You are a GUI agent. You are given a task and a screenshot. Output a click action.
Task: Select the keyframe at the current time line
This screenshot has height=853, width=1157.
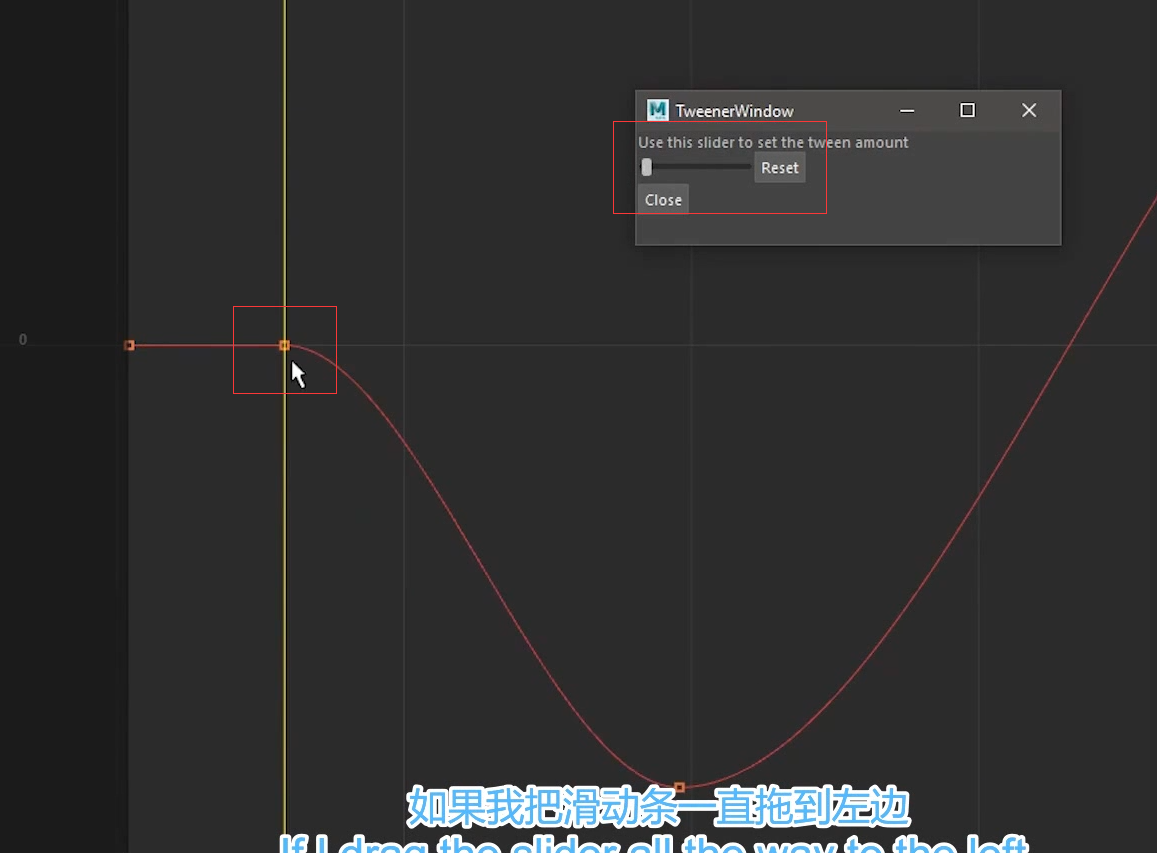pos(284,345)
